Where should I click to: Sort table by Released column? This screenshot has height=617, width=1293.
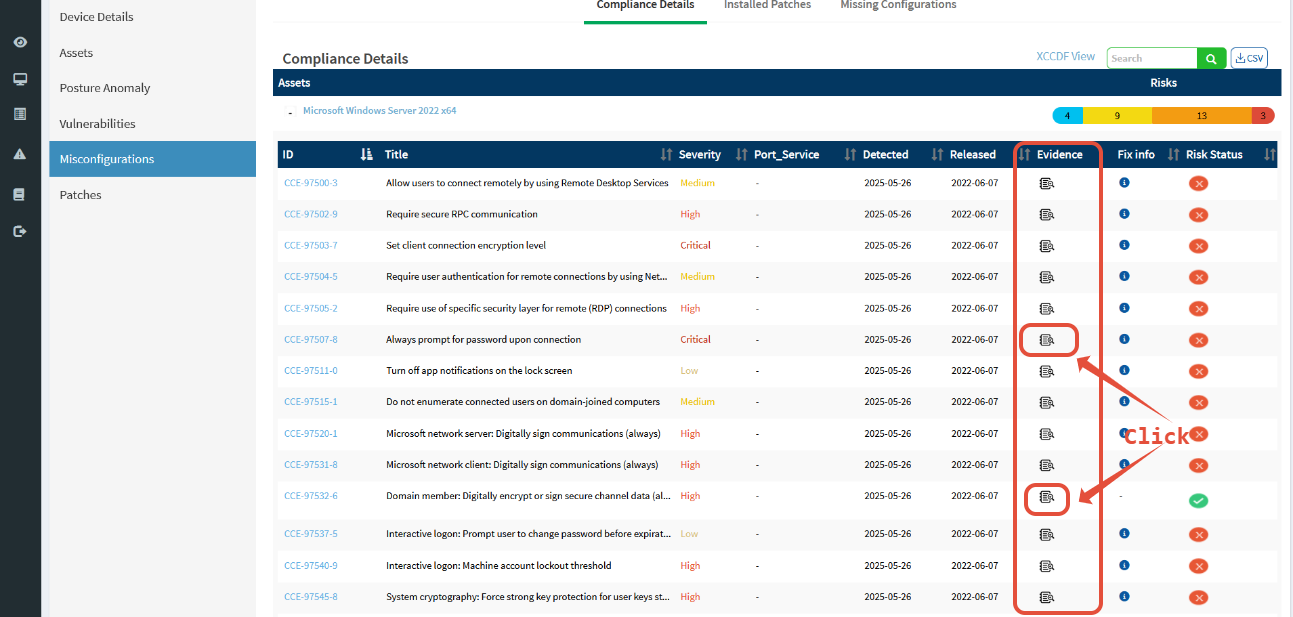coord(1024,155)
